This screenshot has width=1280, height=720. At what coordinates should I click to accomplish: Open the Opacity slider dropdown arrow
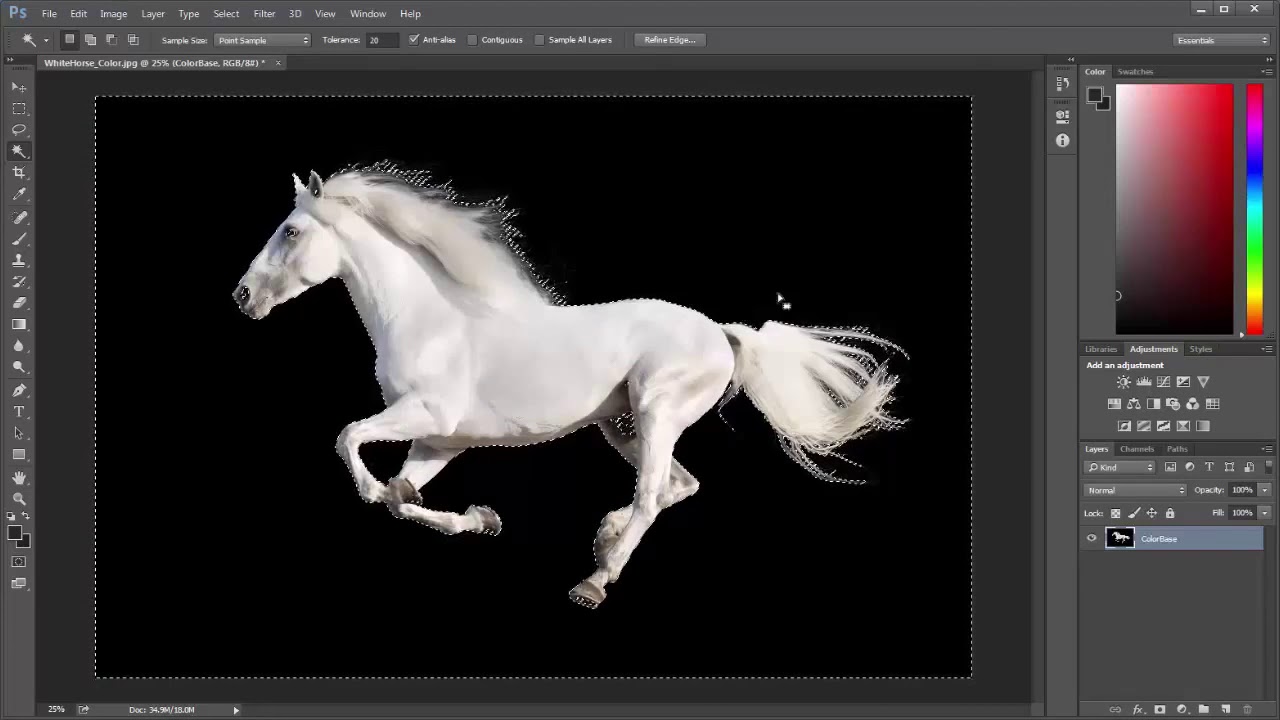pos(1264,490)
